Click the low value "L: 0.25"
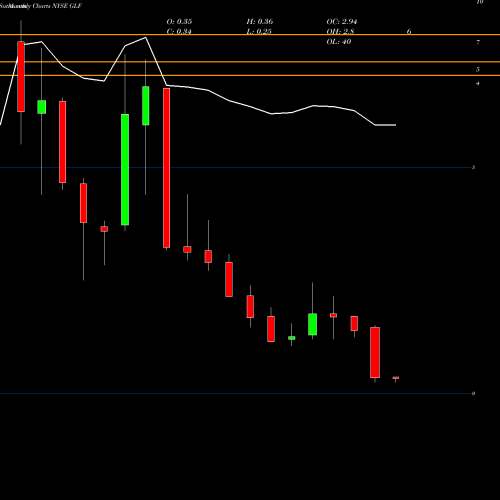The width and height of the screenshot is (500, 500). (x=259, y=32)
